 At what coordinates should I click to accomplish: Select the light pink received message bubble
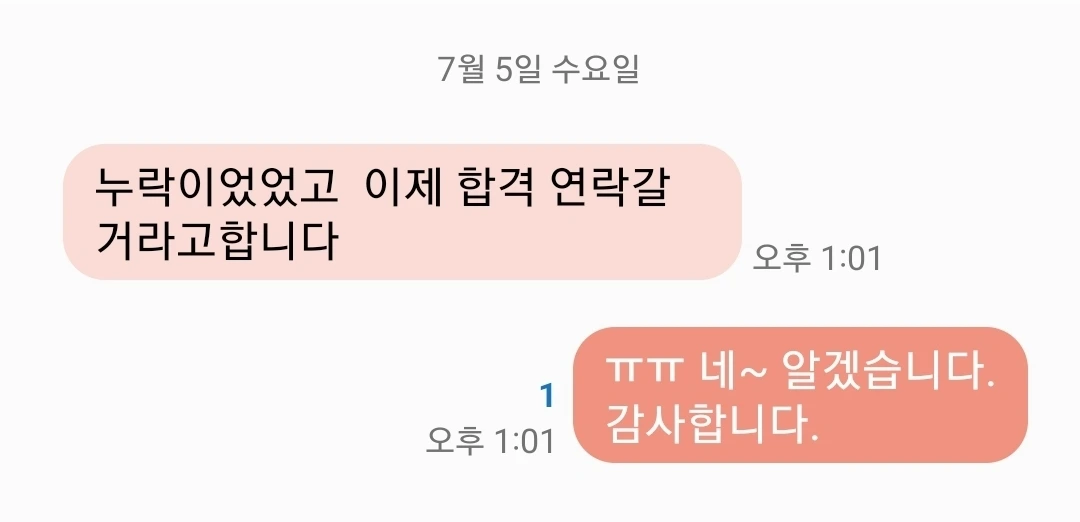click(x=402, y=211)
